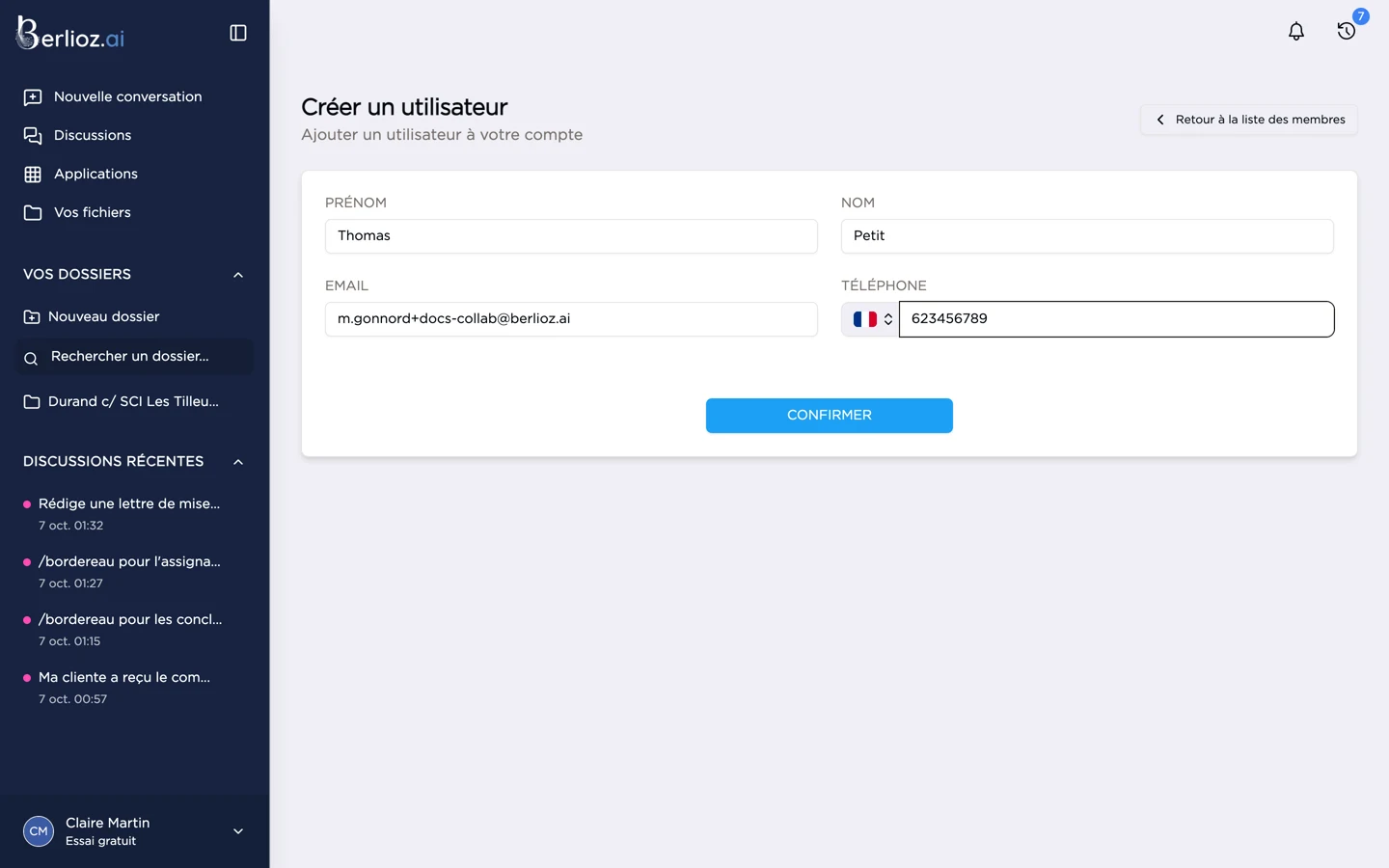Click the CONFIRMER button
Viewport: 1389px width, 868px height.
[830, 416]
